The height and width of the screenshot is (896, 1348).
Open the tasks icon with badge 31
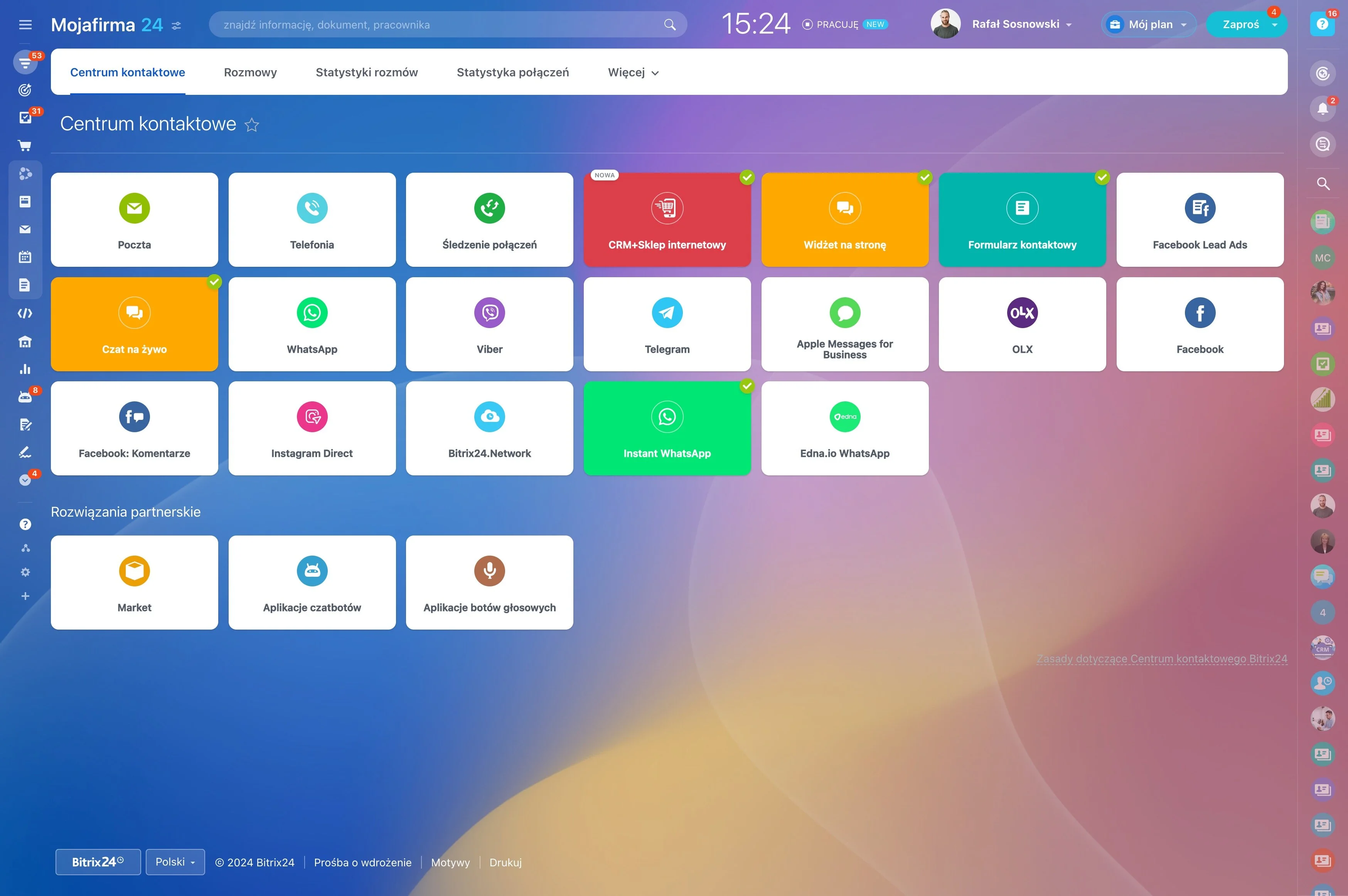click(x=25, y=117)
